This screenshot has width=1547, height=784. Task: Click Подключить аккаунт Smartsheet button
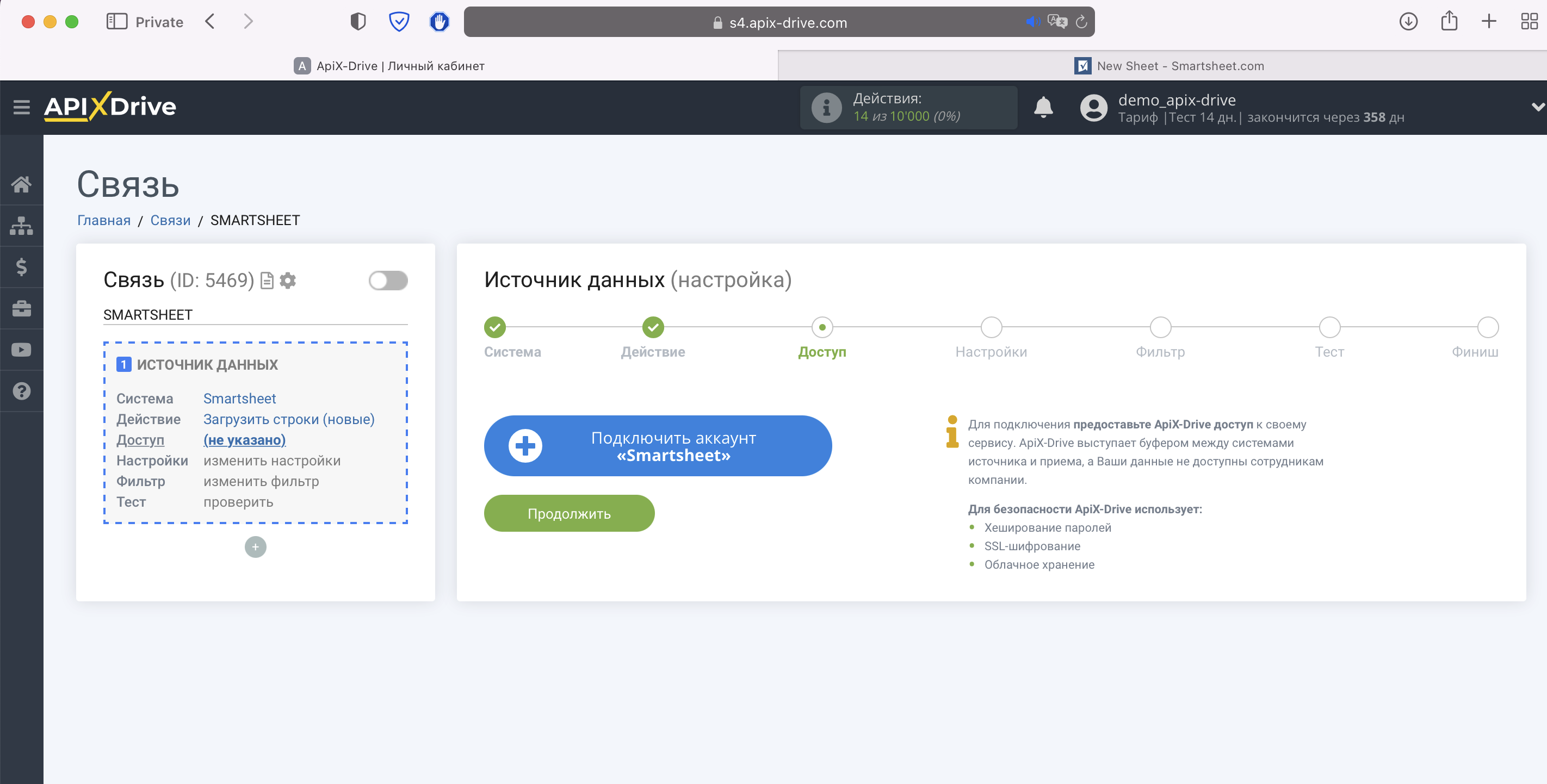[658, 446]
